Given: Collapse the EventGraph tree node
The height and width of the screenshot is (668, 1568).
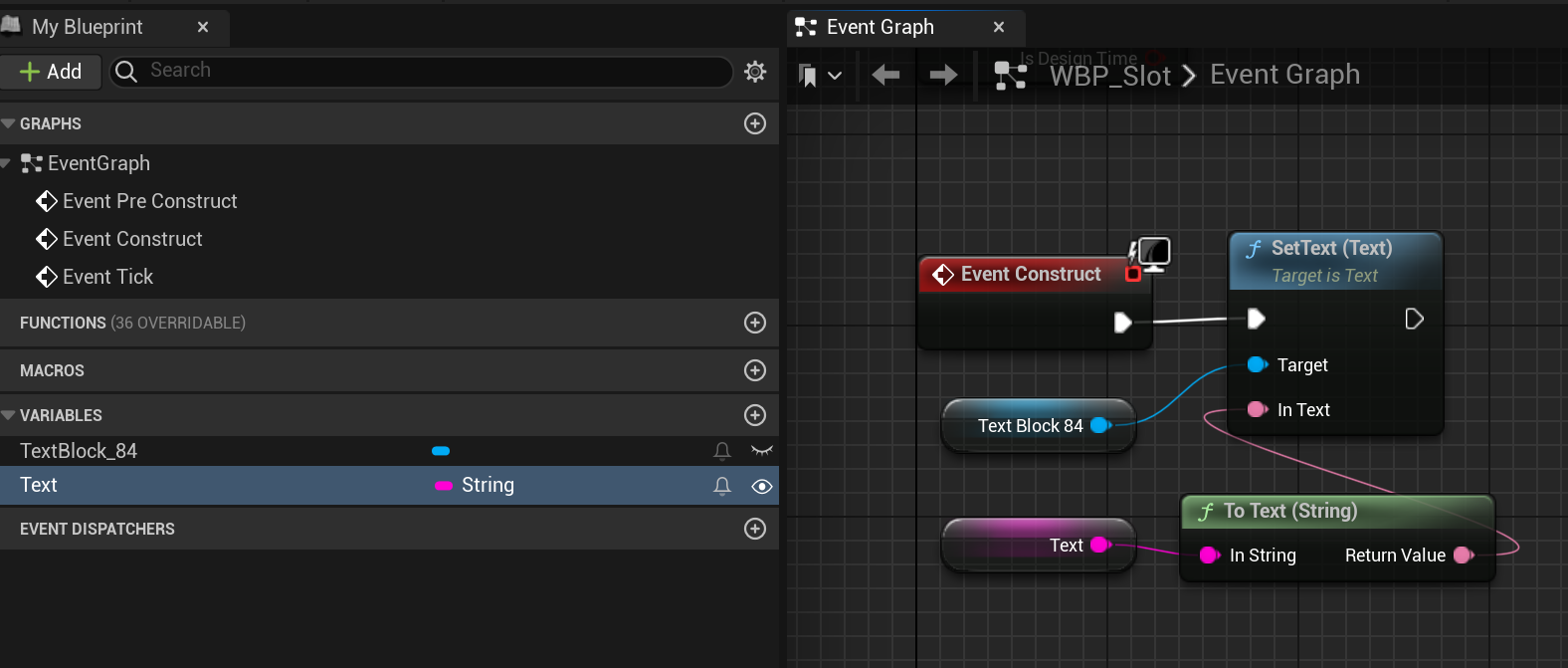Looking at the screenshot, I should [6, 163].
